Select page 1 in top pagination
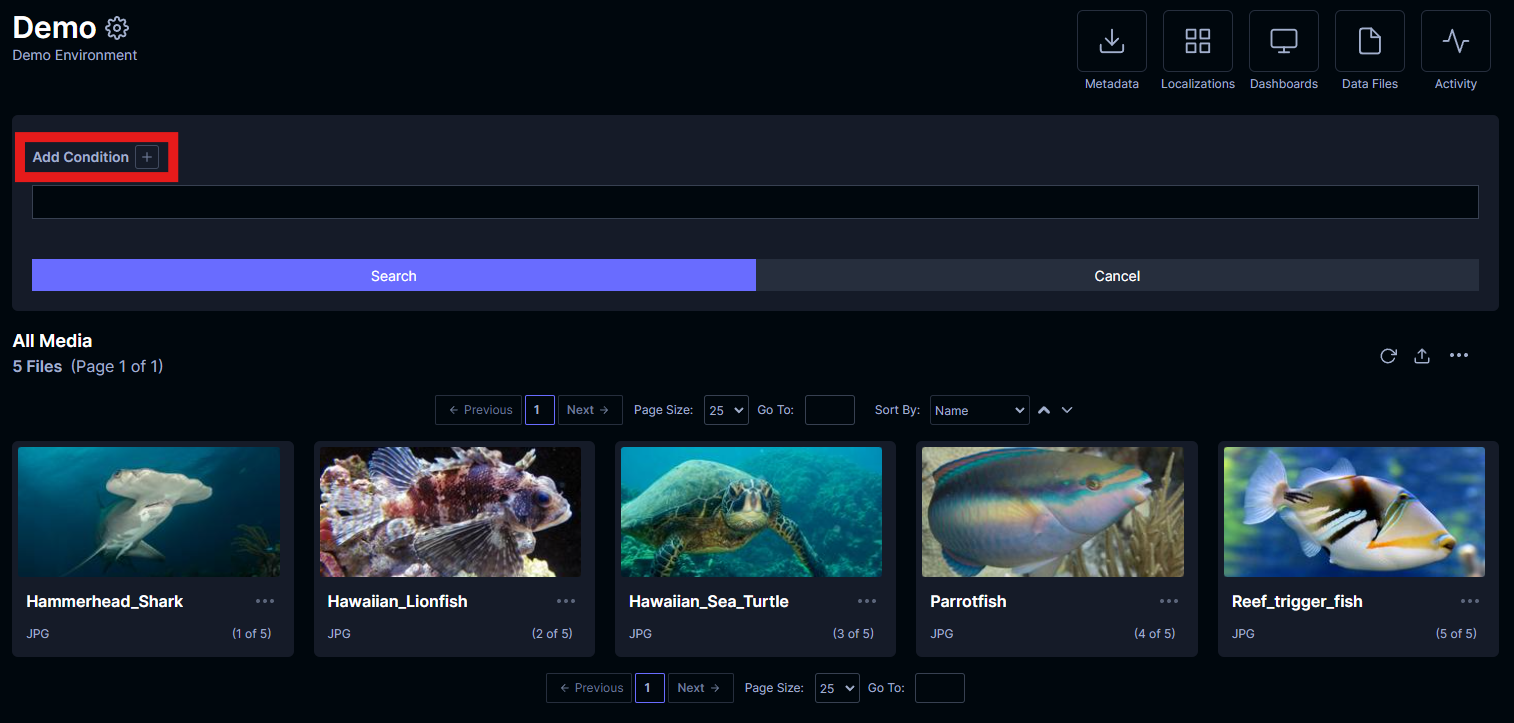Viewport: 1514px width, 723px height. pyautogui.click(x=540, y=410)
